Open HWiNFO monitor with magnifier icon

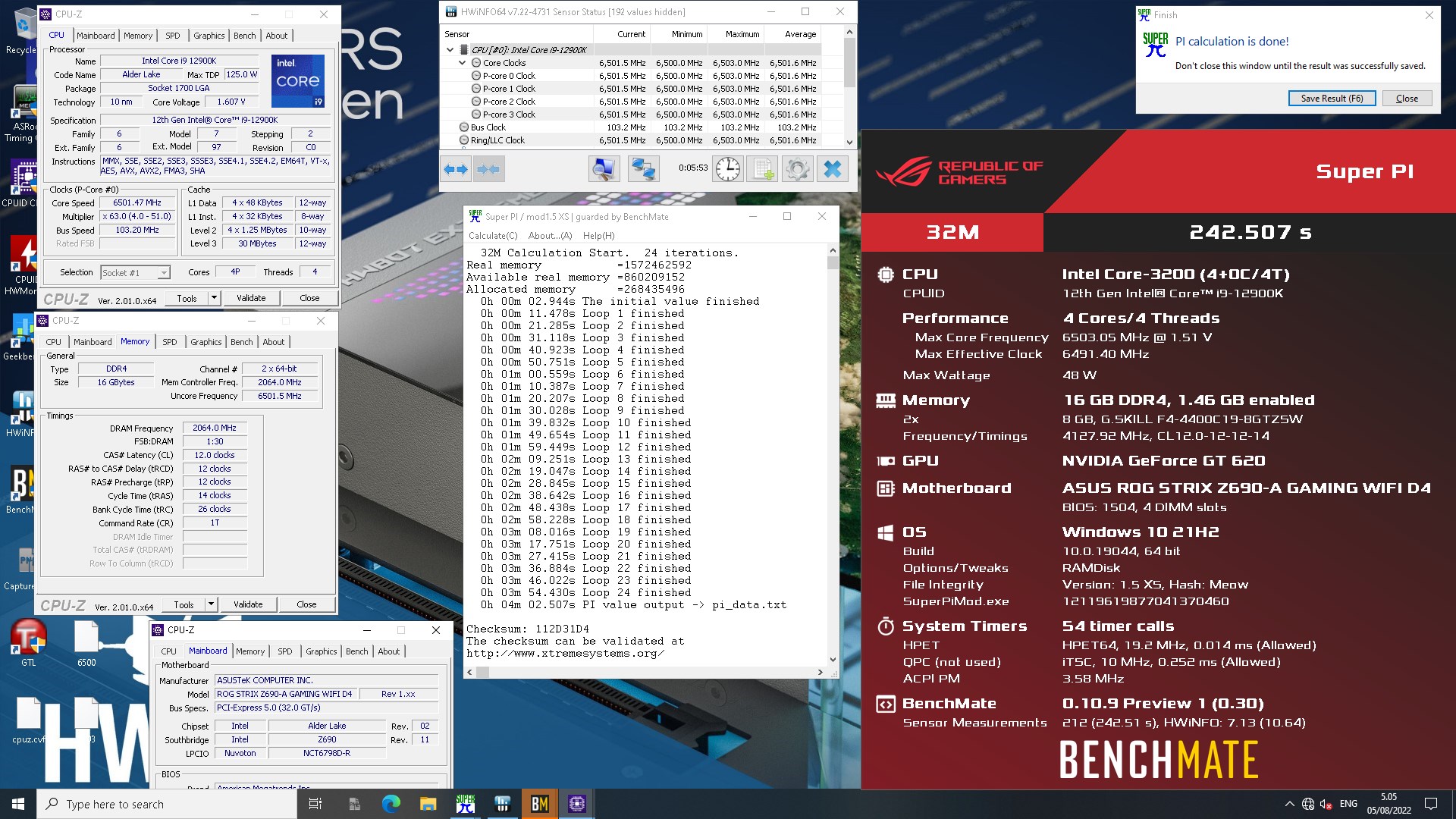tap(604, 169)
